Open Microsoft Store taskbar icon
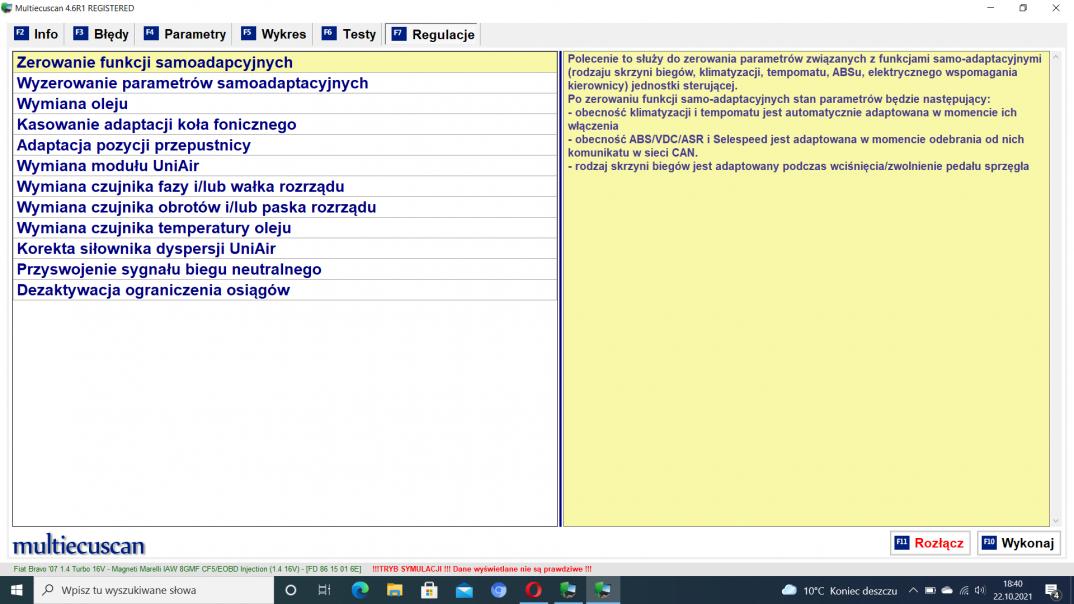This screenshot has width=1074, height=604. [429, 590]
